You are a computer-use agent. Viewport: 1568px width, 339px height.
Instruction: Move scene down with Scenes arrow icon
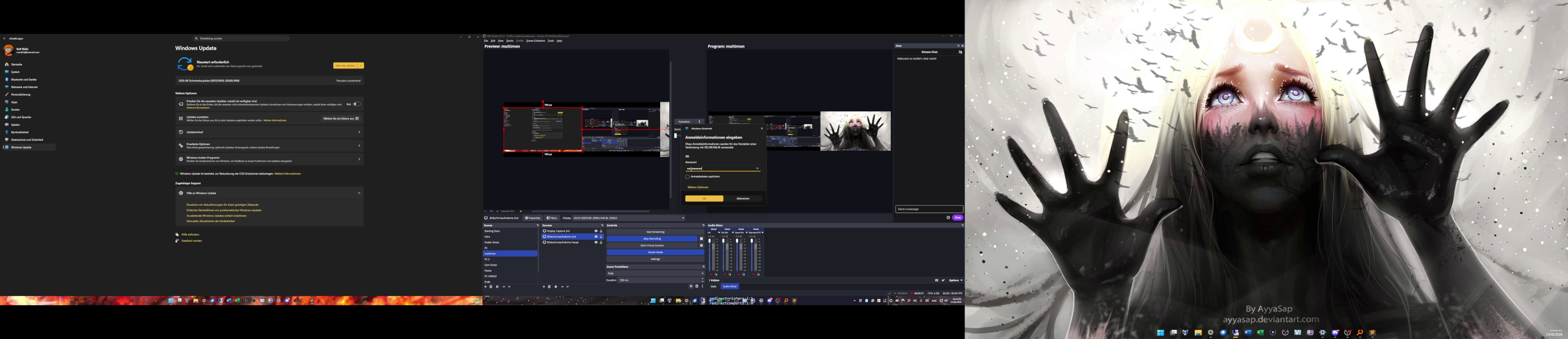point(510,287)
